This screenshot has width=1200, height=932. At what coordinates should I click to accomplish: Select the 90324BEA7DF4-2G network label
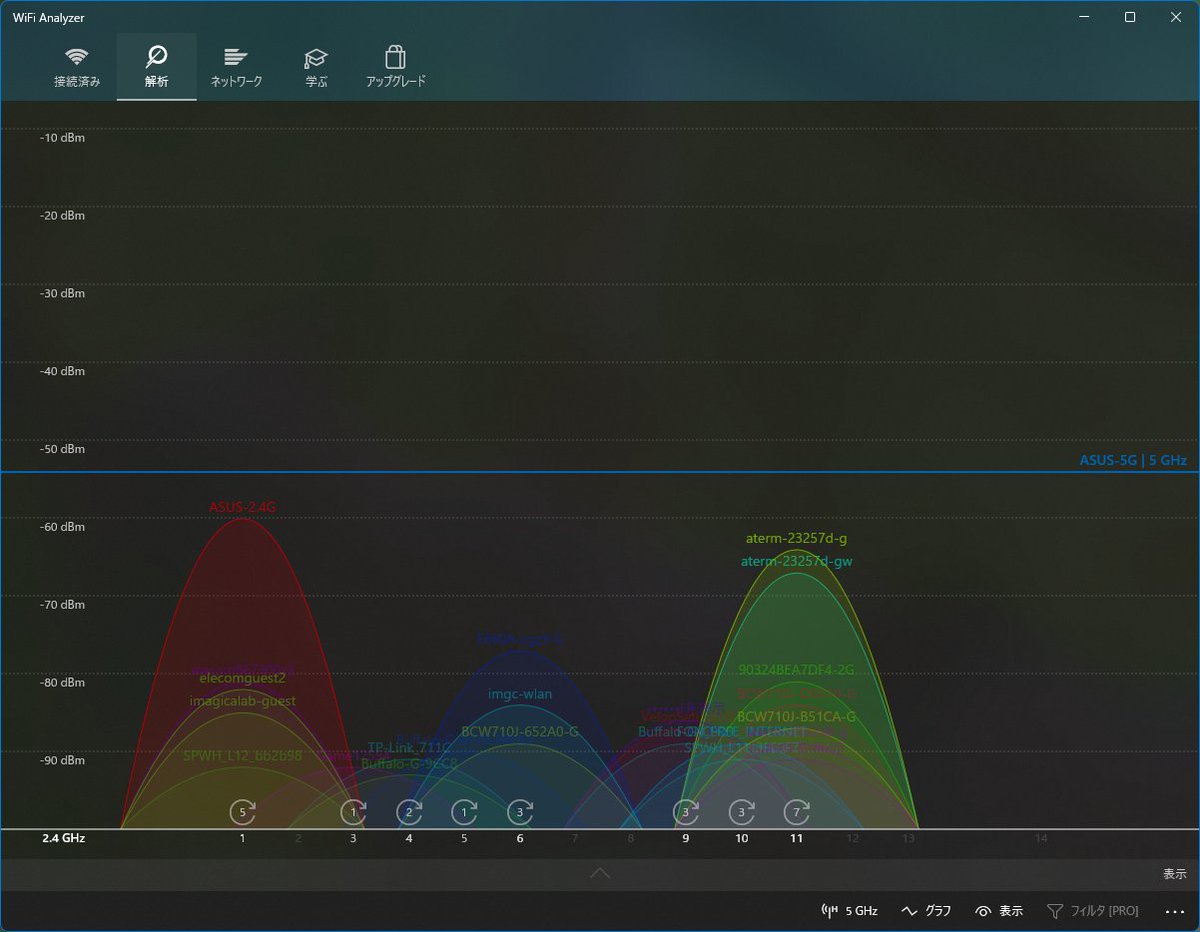[x=796, y=670]
